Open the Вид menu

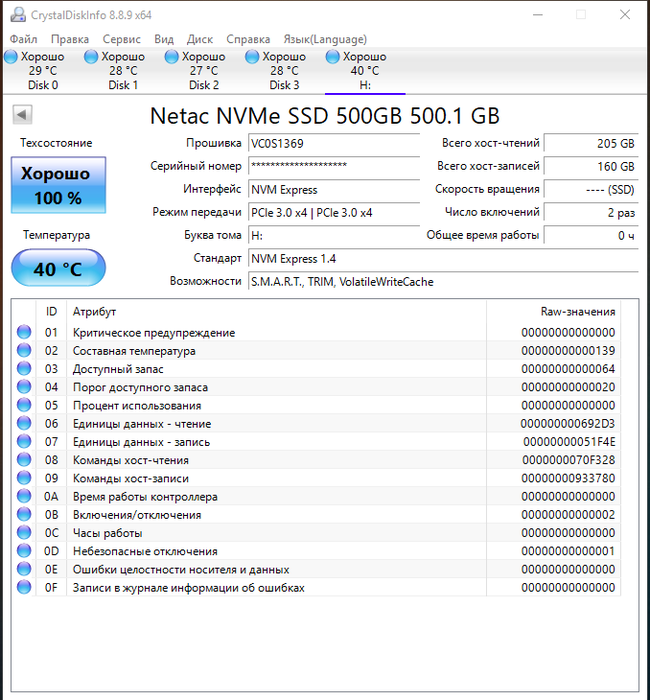(164, 39)
